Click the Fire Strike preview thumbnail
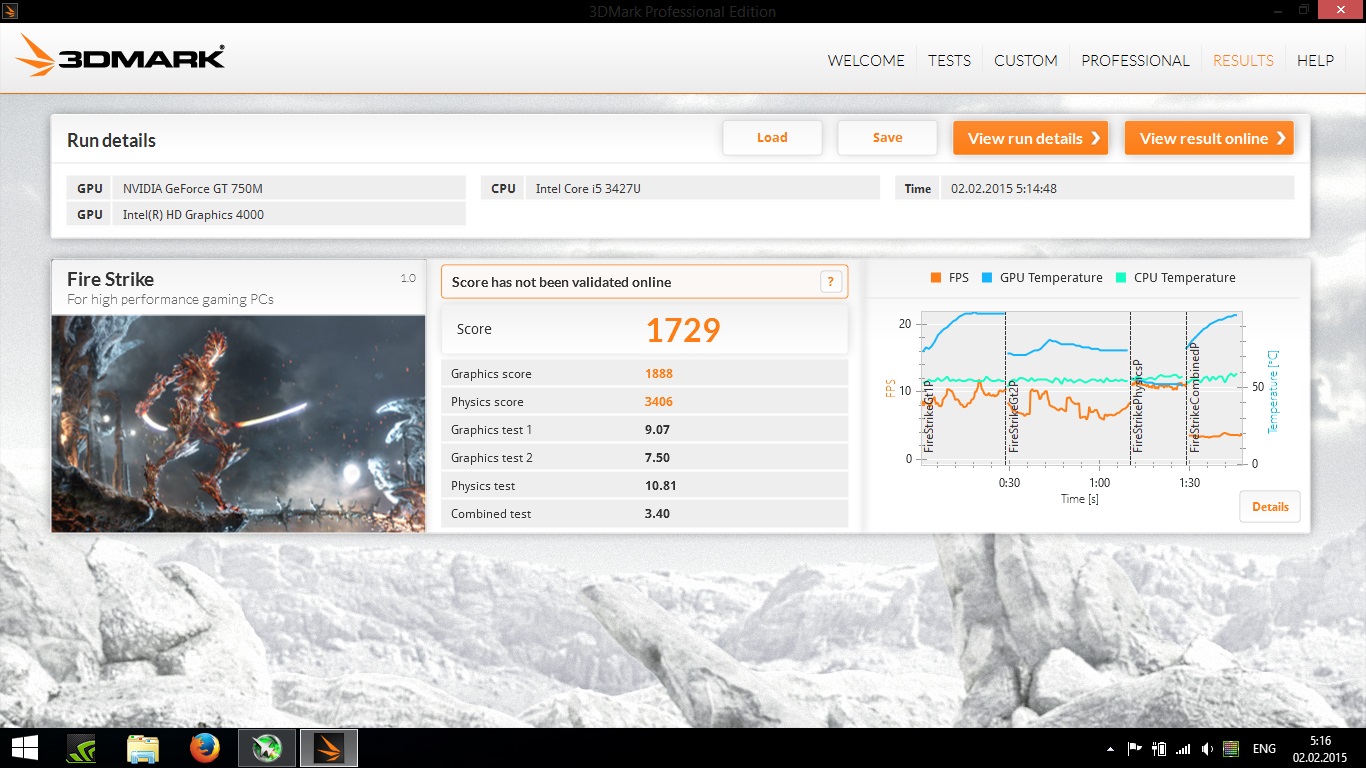Image resolution: width=1366 pixels, height=768 pixels. coord(238,423)
